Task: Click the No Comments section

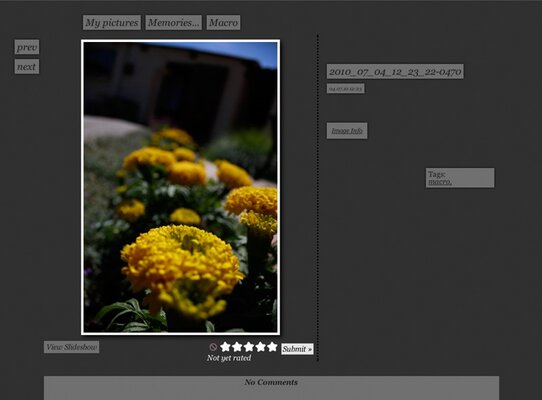Action: (271, 388)
